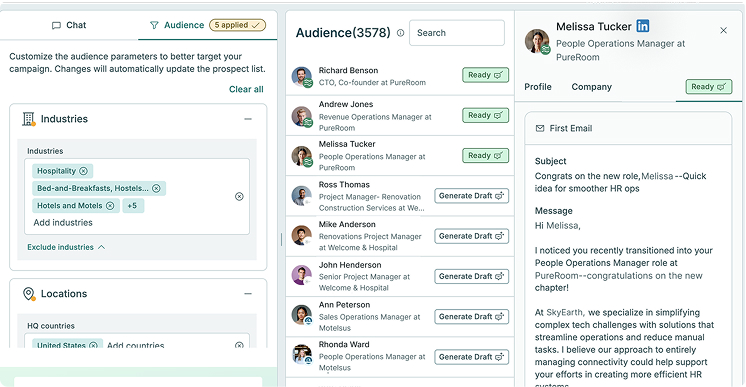Viewport: 746px width, 387px height.
Task: Select Andrew Jones's avatar
Action: pos(302,117)
